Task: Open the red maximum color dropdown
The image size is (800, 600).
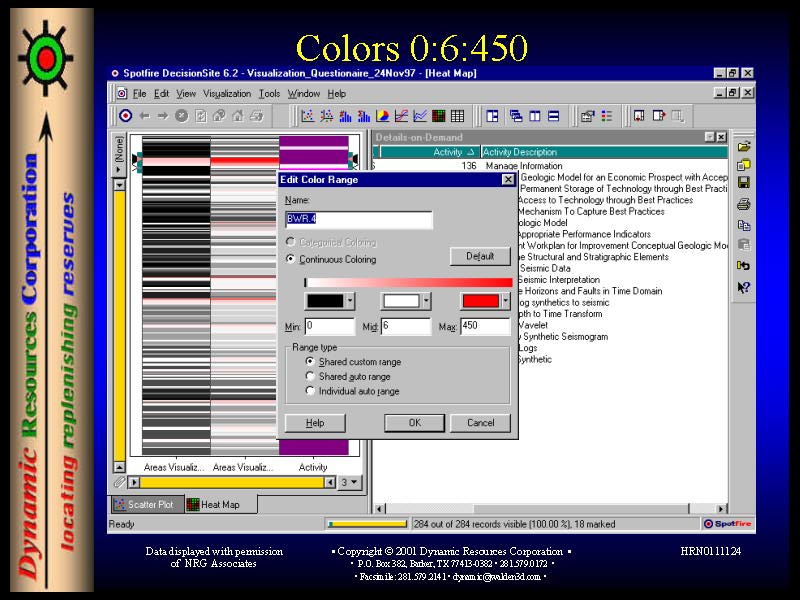Action: [505, 300]
